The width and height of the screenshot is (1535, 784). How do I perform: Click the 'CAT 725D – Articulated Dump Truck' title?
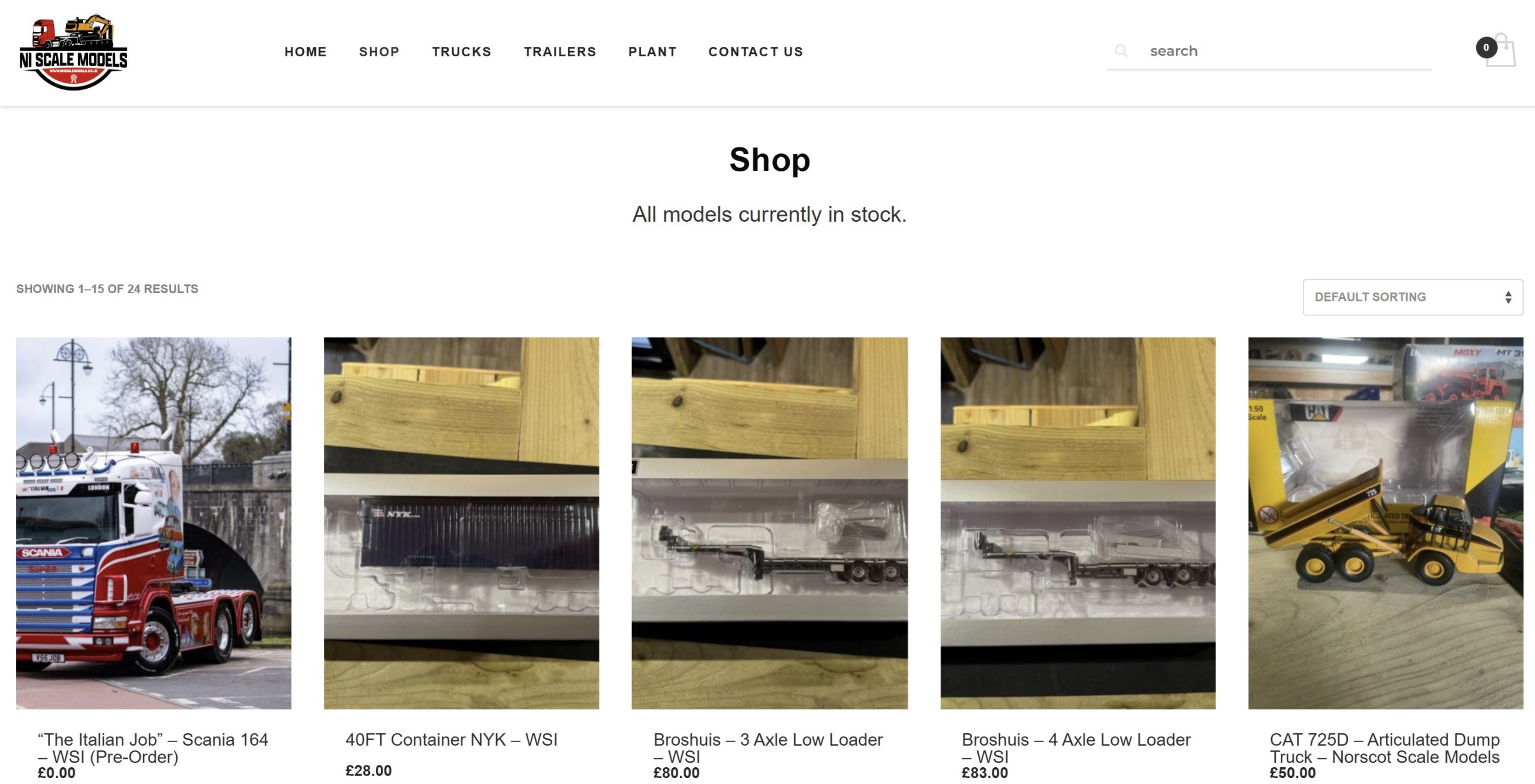click(x=1384, y=748)
